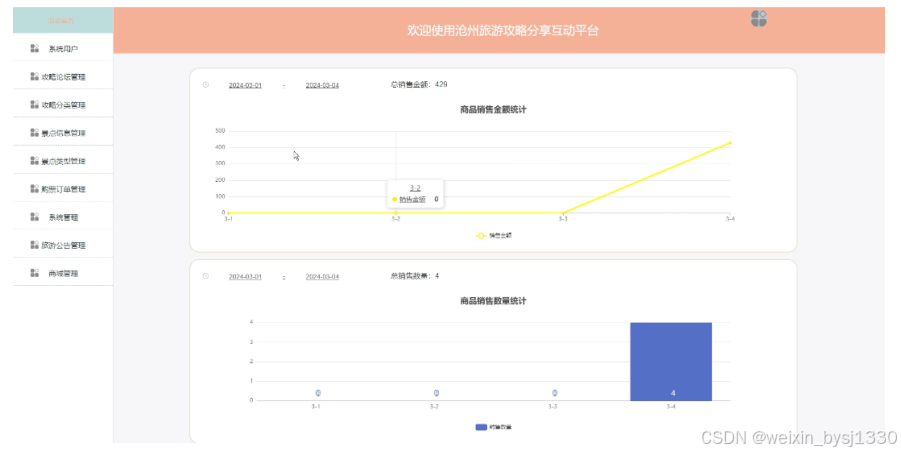Viewport: 901px width, 453px height.
Task: Click the 3-3 data point on the line chart
Action: click(563, 213)
